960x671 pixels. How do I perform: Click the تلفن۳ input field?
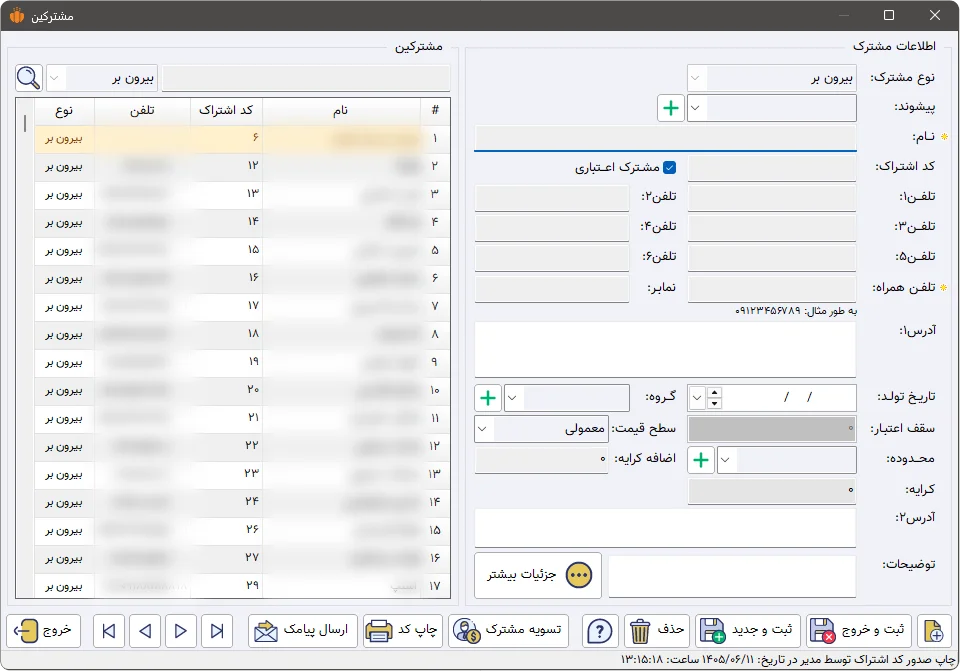point(771,227)
